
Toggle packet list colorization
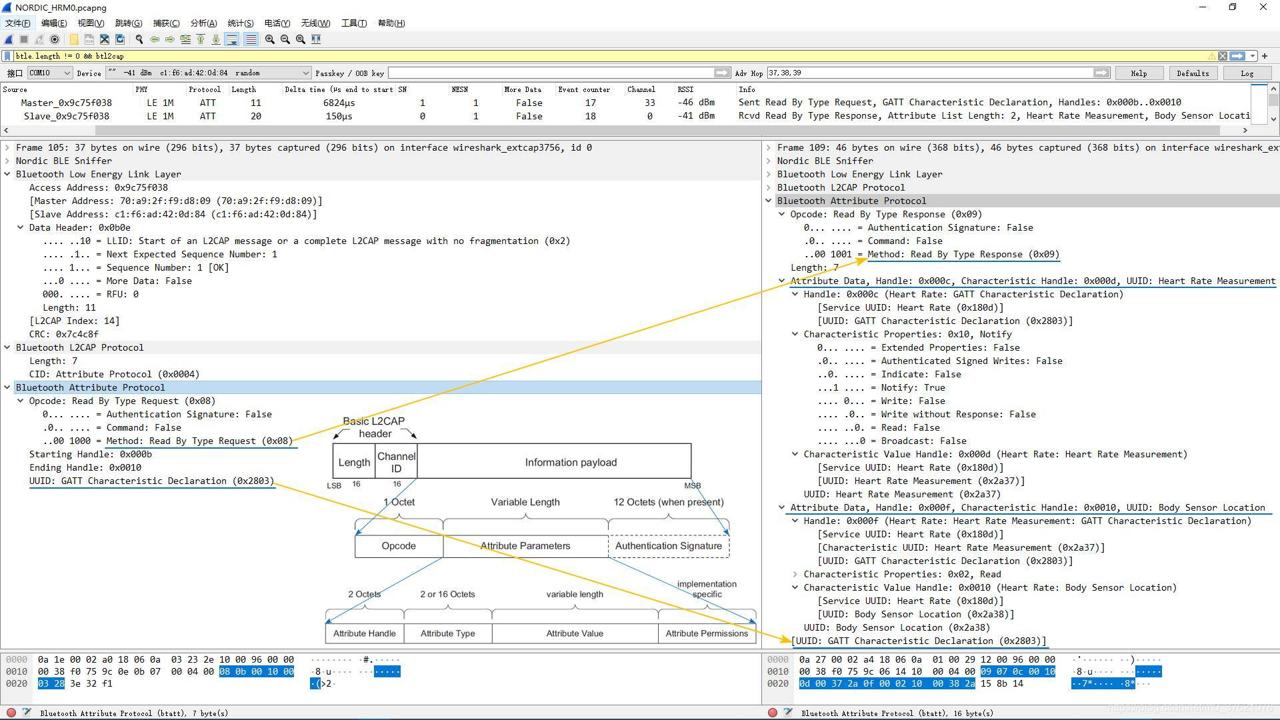pos(251,39)
